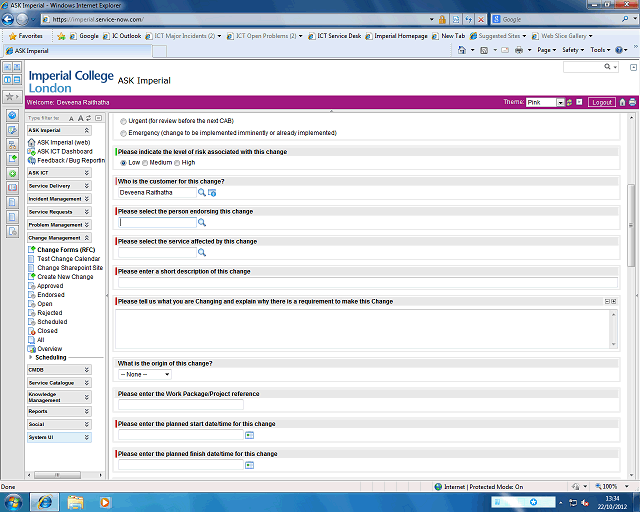Select the Low risk radio button
The width and height of the screenshot is (640, 512).
click(124, 162)
